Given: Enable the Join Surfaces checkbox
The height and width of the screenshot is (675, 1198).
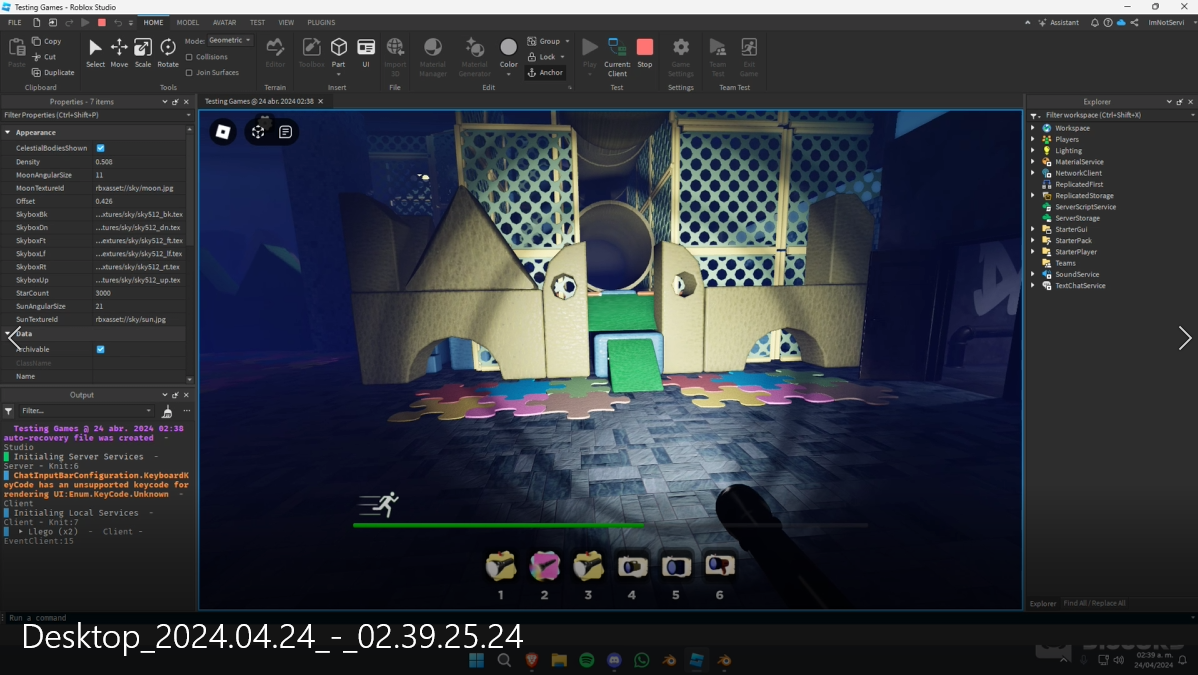Looking at the screenshot, I should [x=189, y=73].
